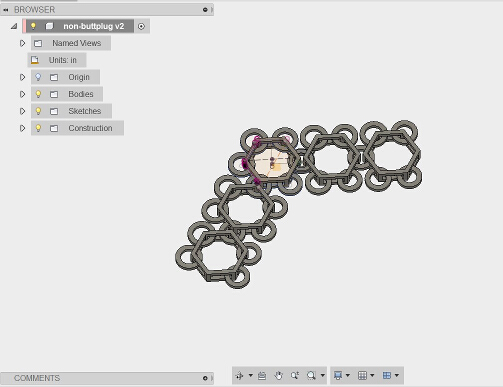This screenshot has width=503, height=387.
Task: Toggle Origin folder visibility bulb
Action: 38,77
